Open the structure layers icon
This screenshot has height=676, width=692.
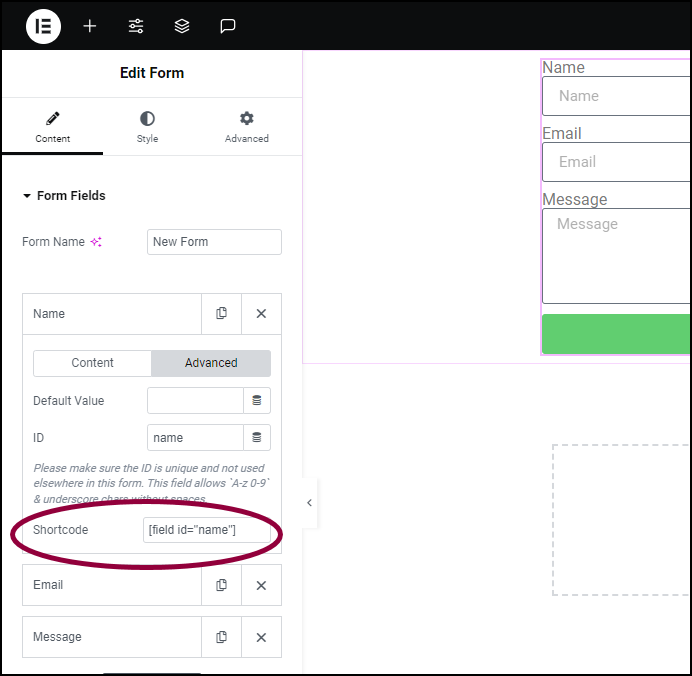click(x=182, y=26)
